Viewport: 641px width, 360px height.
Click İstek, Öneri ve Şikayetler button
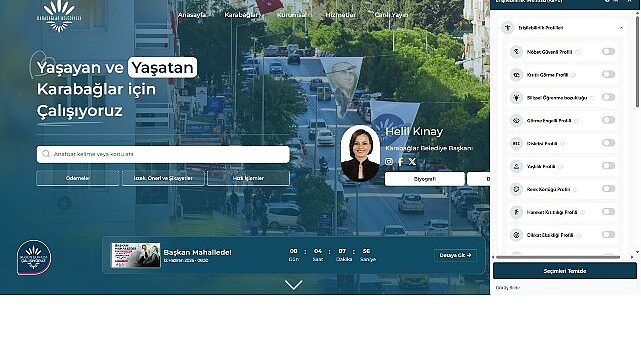click(x=163, y=178)
